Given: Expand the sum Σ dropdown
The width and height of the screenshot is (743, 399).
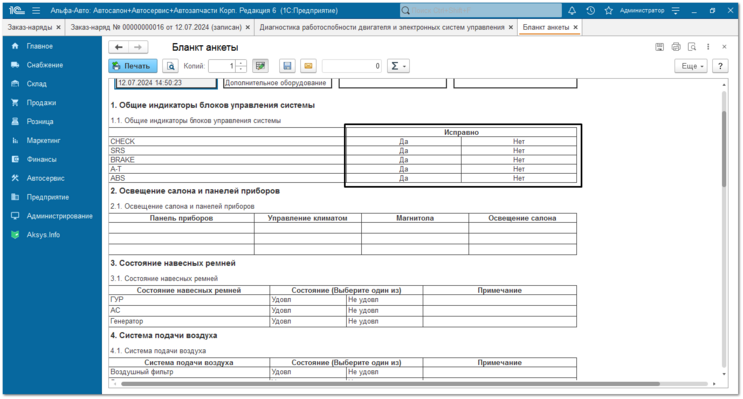Looking at the screenshot, I should (398, 66).
